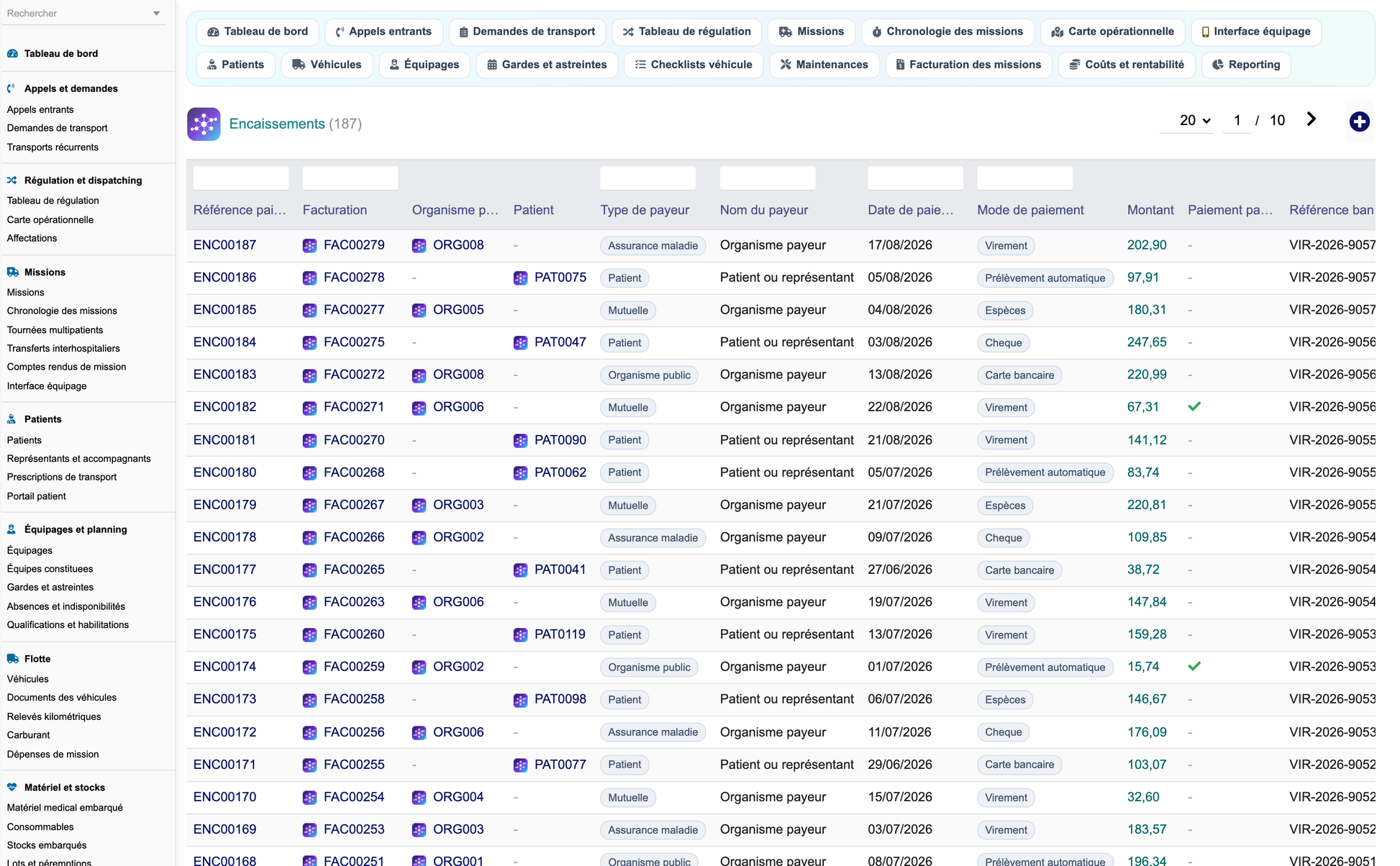1400x866 pixels.
Task: Open the ENC00187 payment reference link
Action: point(224,245)
